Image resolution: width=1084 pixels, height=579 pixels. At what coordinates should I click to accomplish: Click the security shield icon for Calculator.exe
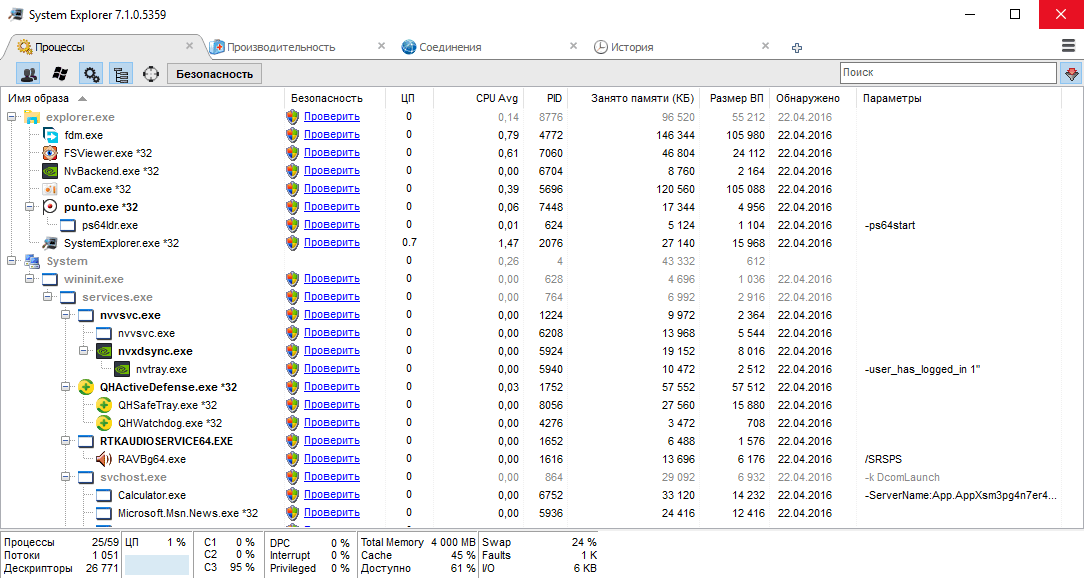click(x=293, y=495)
